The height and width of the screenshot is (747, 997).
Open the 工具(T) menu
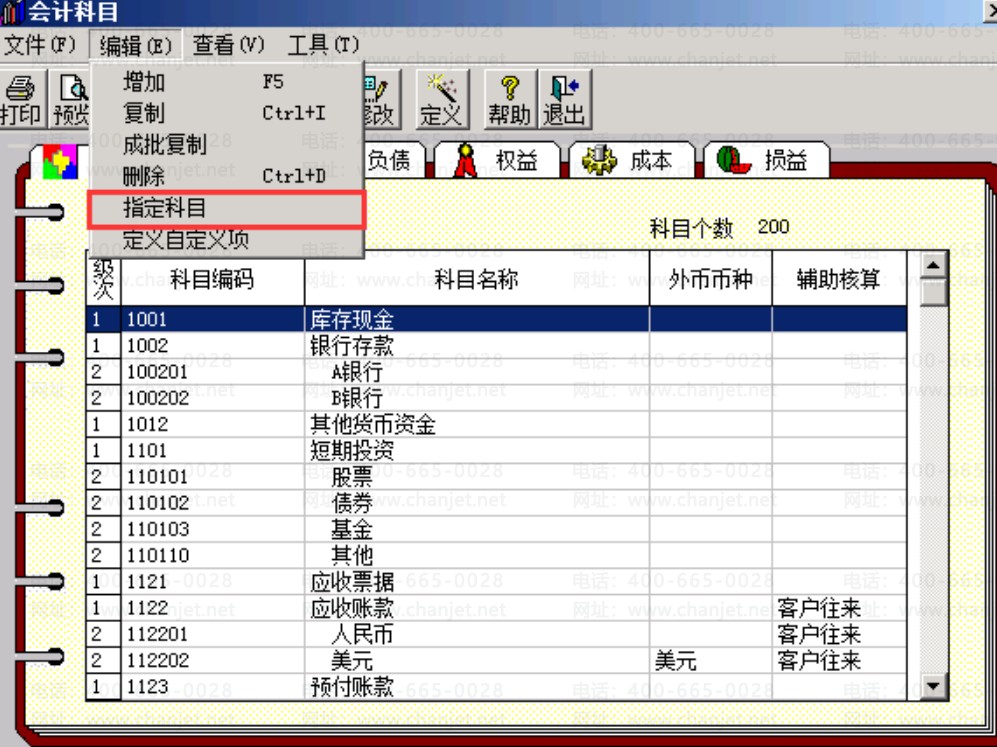pos(323,45)
